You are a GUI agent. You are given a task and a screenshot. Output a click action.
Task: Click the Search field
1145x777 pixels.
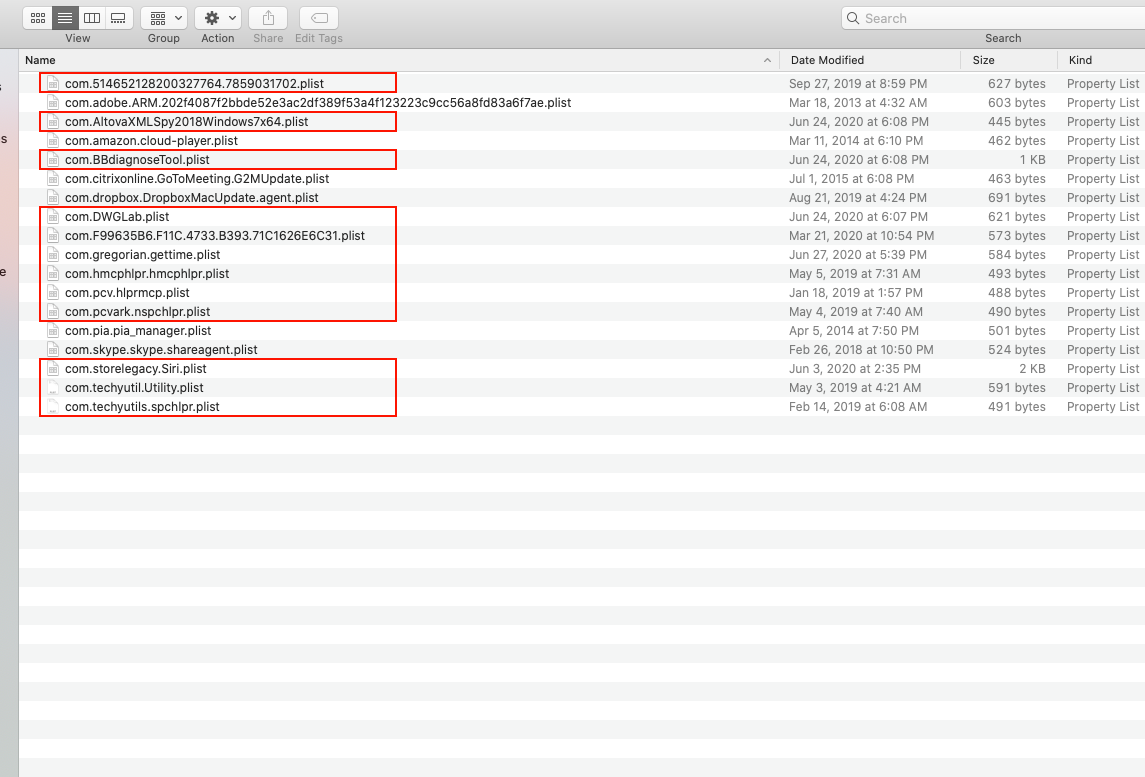[x=993, y=18]
